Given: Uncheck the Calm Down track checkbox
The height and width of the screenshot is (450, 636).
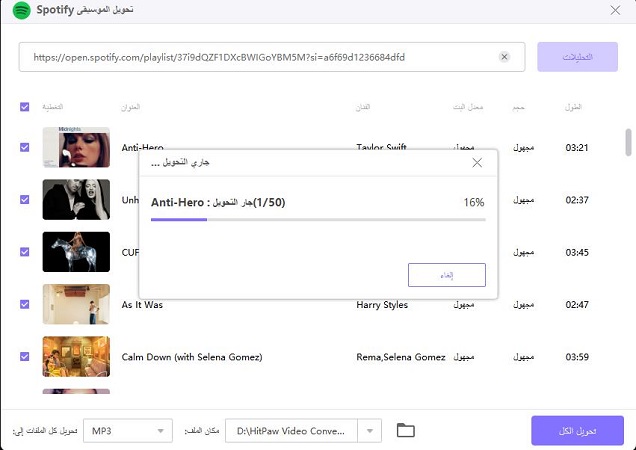Looking at the screenshot, I should (25, 357).
